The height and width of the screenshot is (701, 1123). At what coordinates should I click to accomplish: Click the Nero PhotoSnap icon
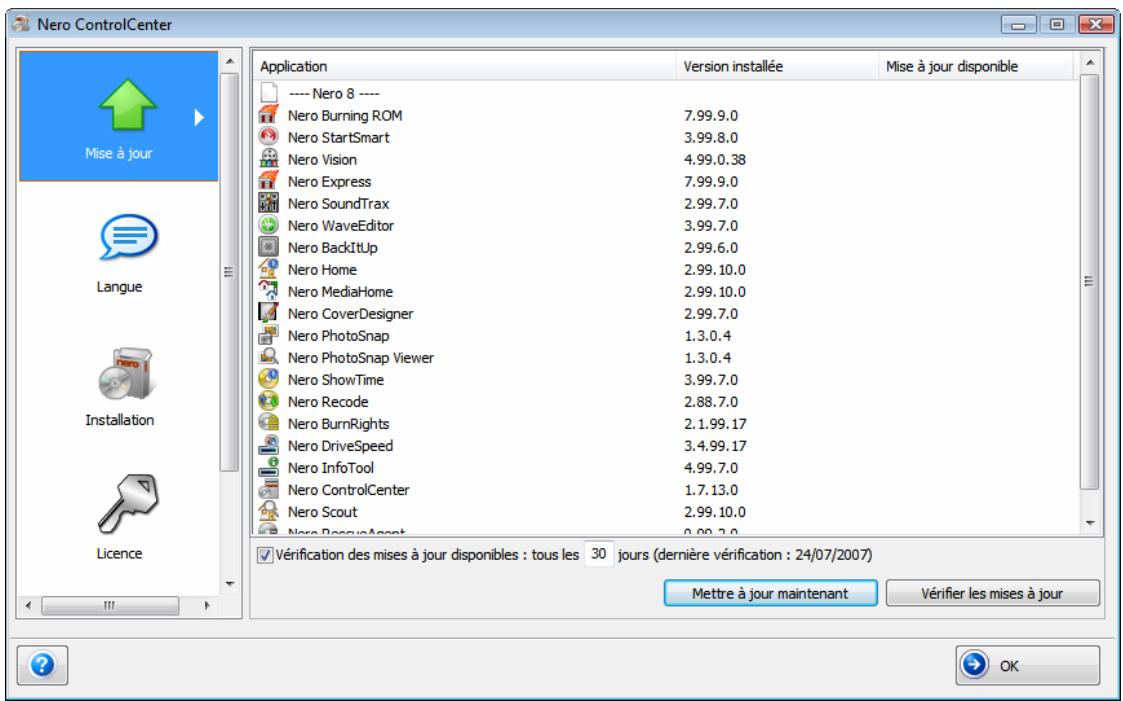(269, 335)
